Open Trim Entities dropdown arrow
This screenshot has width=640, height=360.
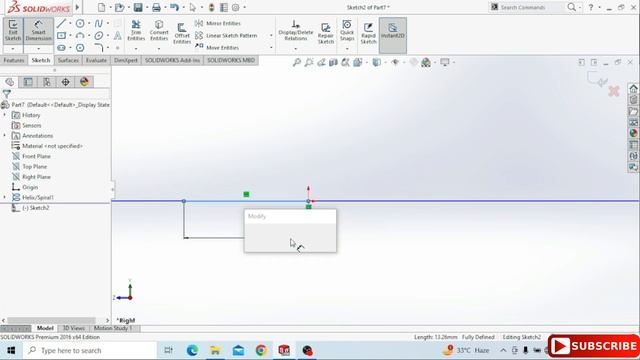pos(136,49)
